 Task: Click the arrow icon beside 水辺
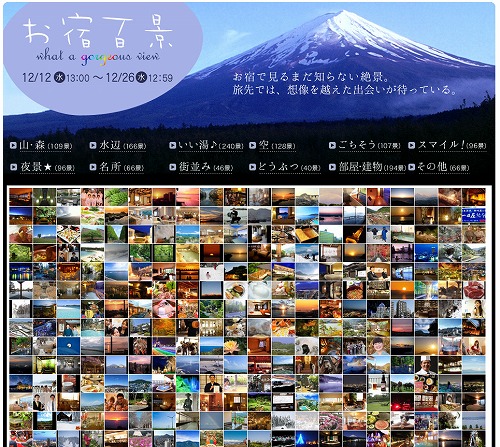click(93, 145)
